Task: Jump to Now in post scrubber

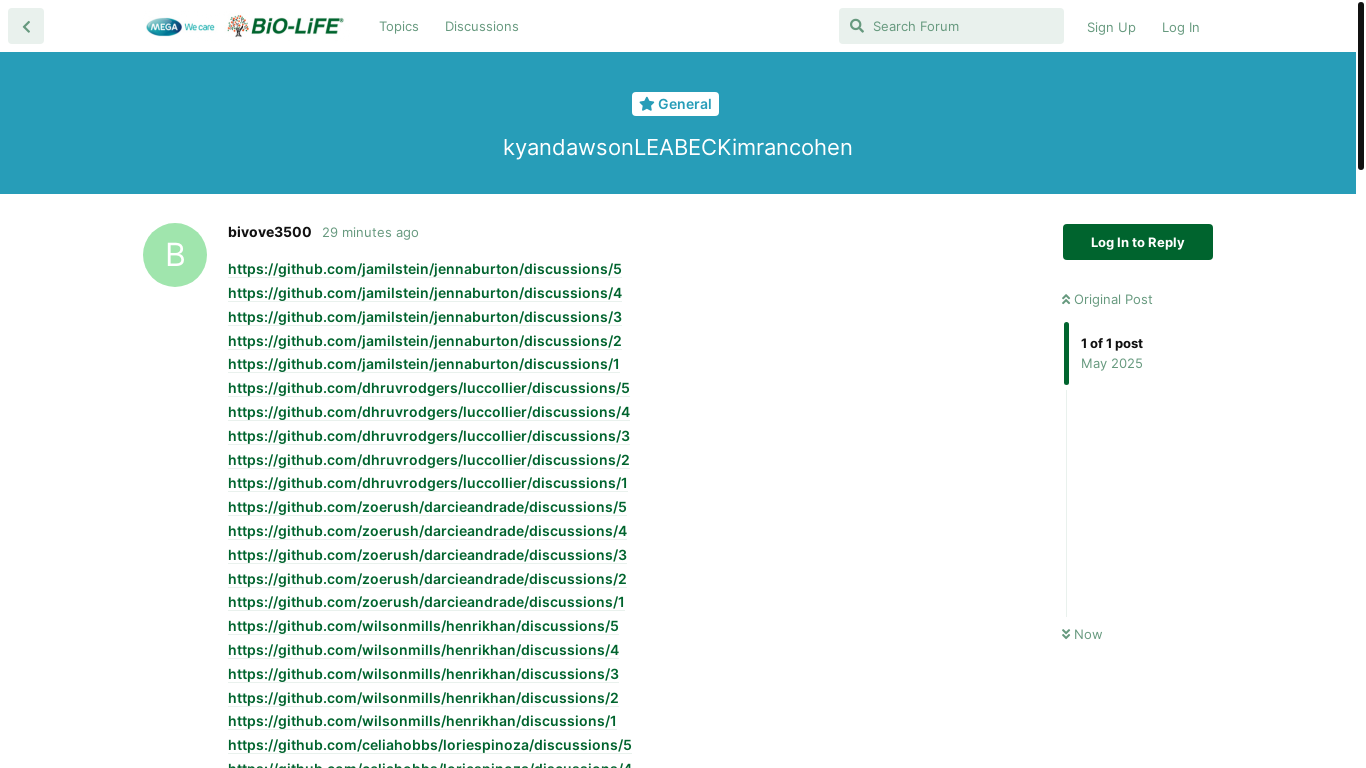Action: 1082,634
